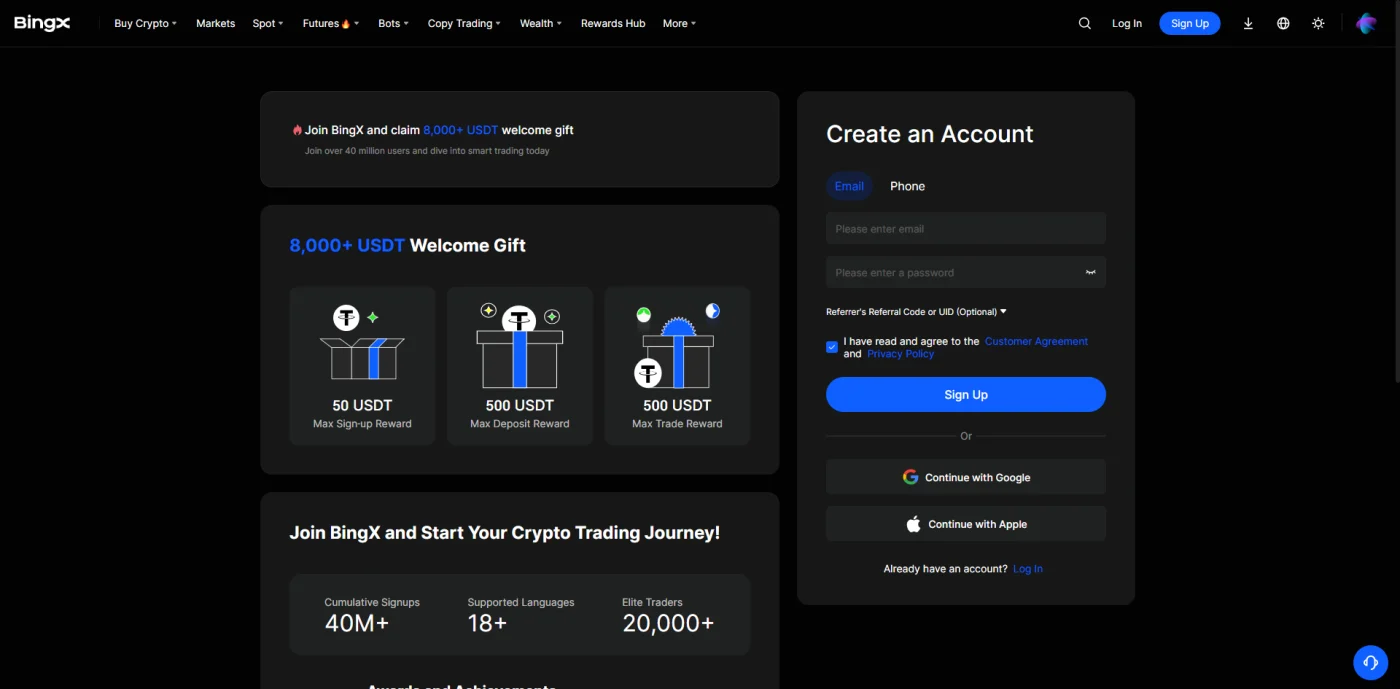Screen dimensions: 1400x689
Task: Uncheck the Customer Agreement checkbox
Action: click(832, 347)
